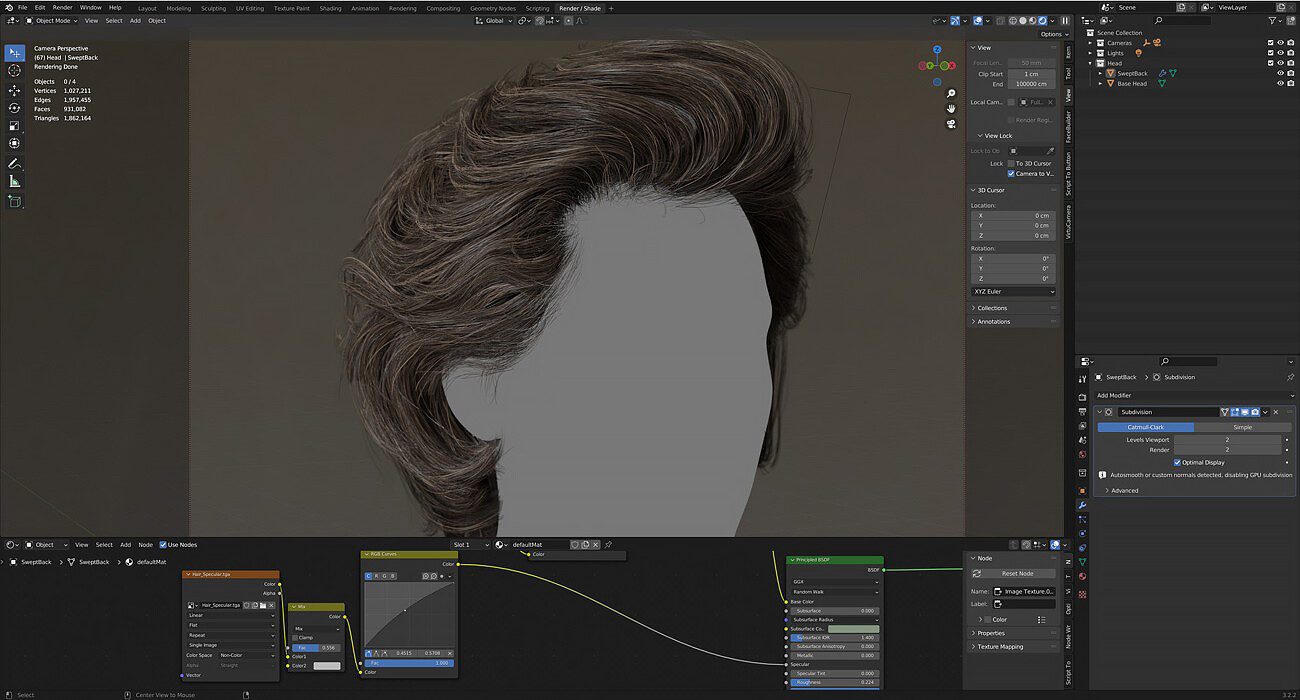
Task: Uncheck Use Nodes checkbox
Action: [163, 545]
